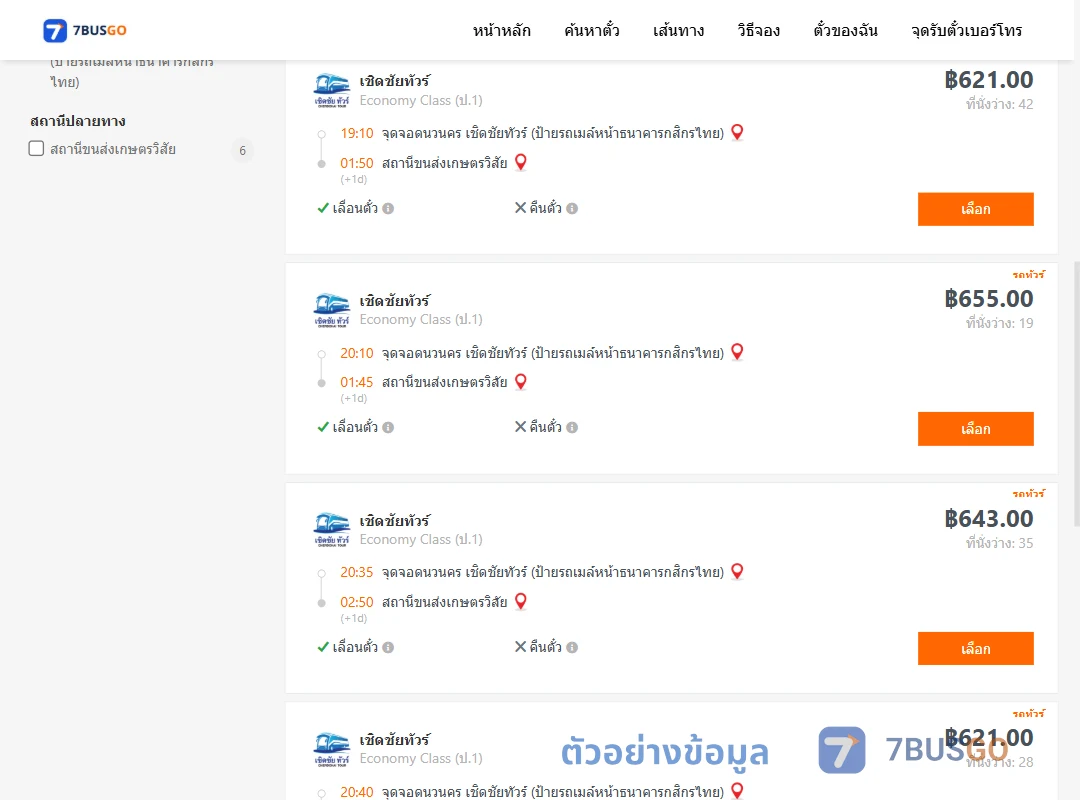Open วิธีจอง in the navigation
This screenshot has height=800, width=1080.
coord(758,30)
